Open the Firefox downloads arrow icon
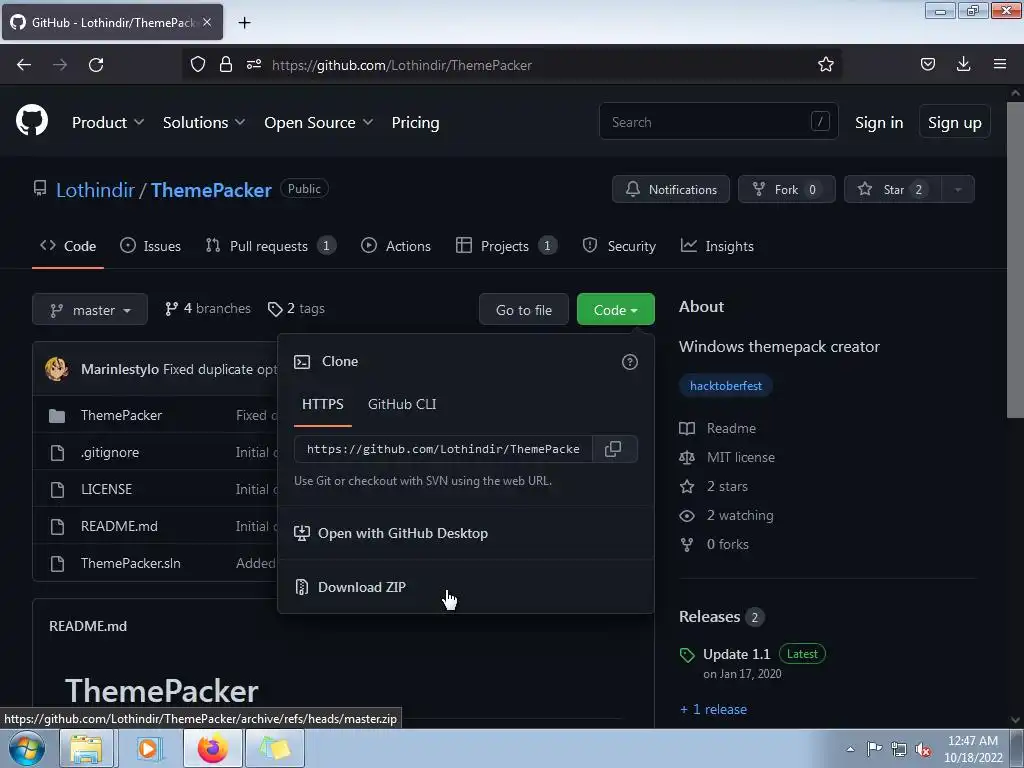 pyautogui.click(x=963, y=64)
